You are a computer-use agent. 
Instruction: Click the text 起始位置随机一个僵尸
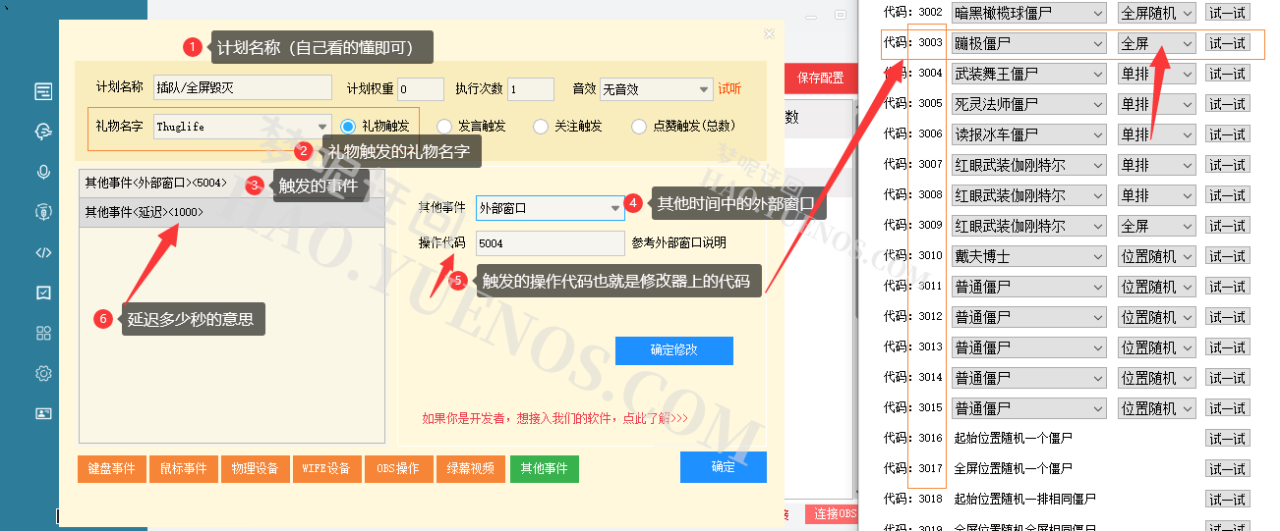coord(1014,439)
